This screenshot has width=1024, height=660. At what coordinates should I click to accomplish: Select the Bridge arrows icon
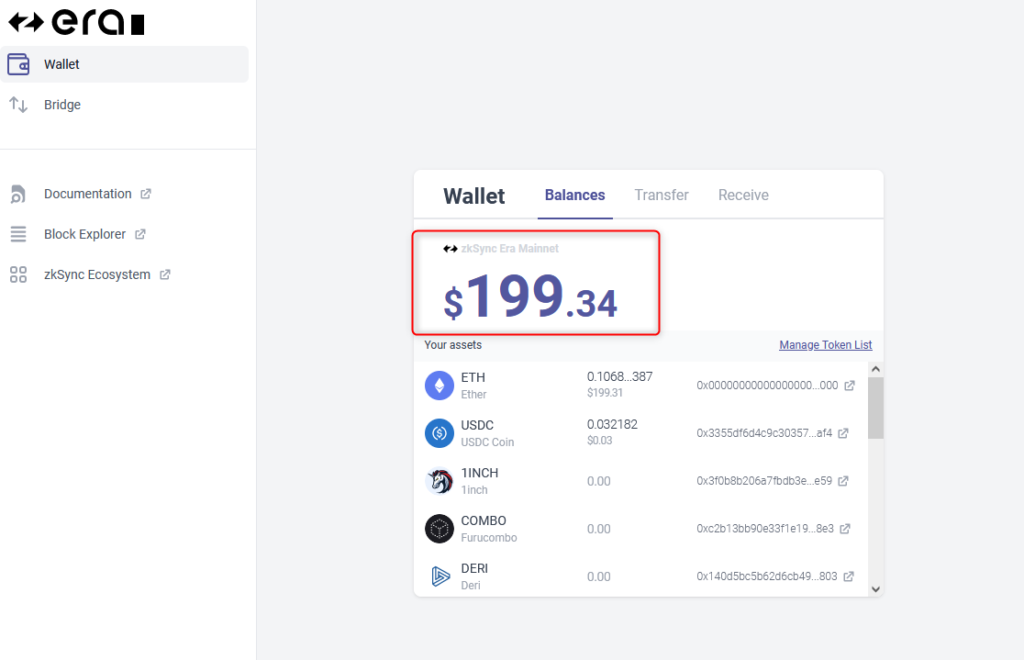pyautogui.click(x=18, y=104)
